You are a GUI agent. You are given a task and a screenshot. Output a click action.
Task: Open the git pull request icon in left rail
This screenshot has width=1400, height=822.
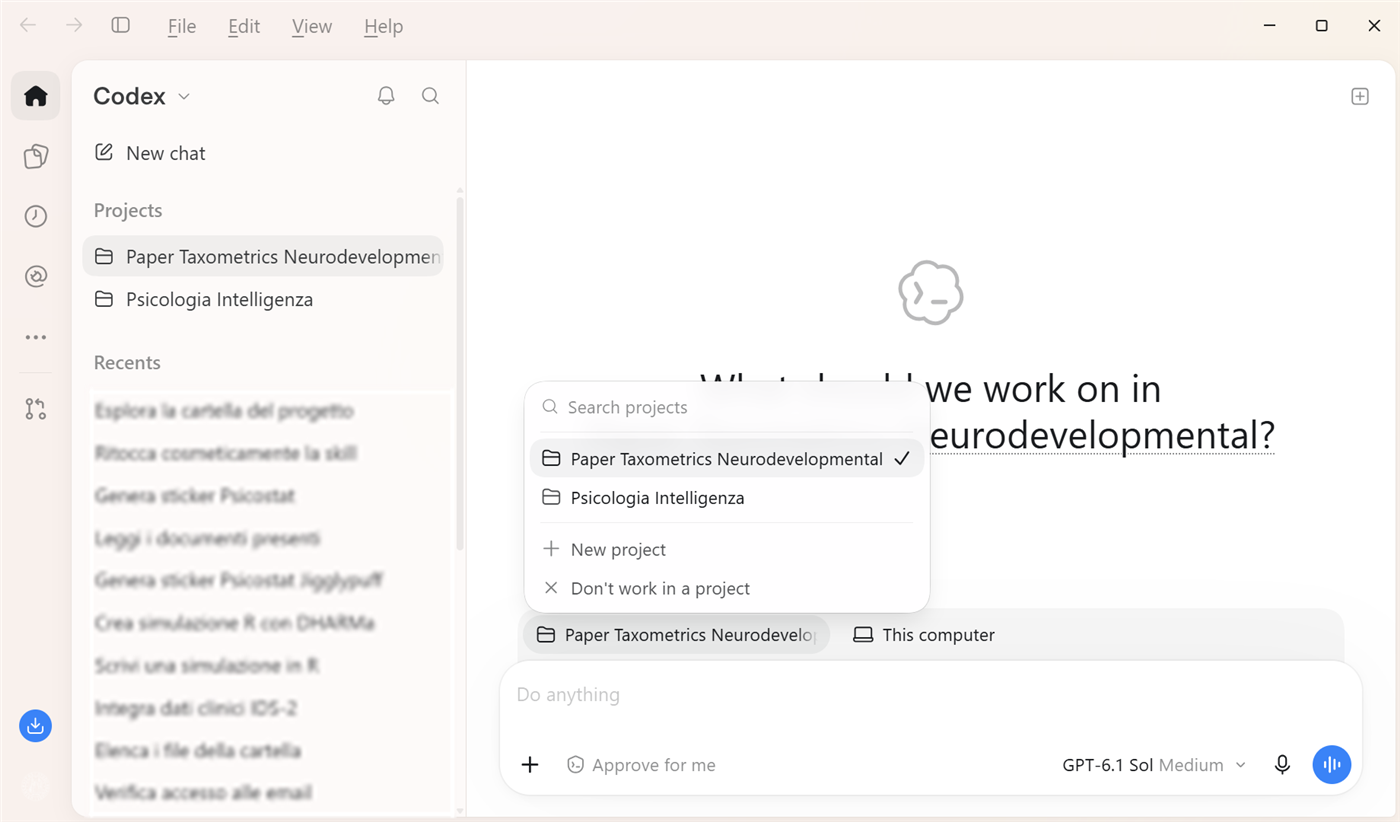pos(36,408)
